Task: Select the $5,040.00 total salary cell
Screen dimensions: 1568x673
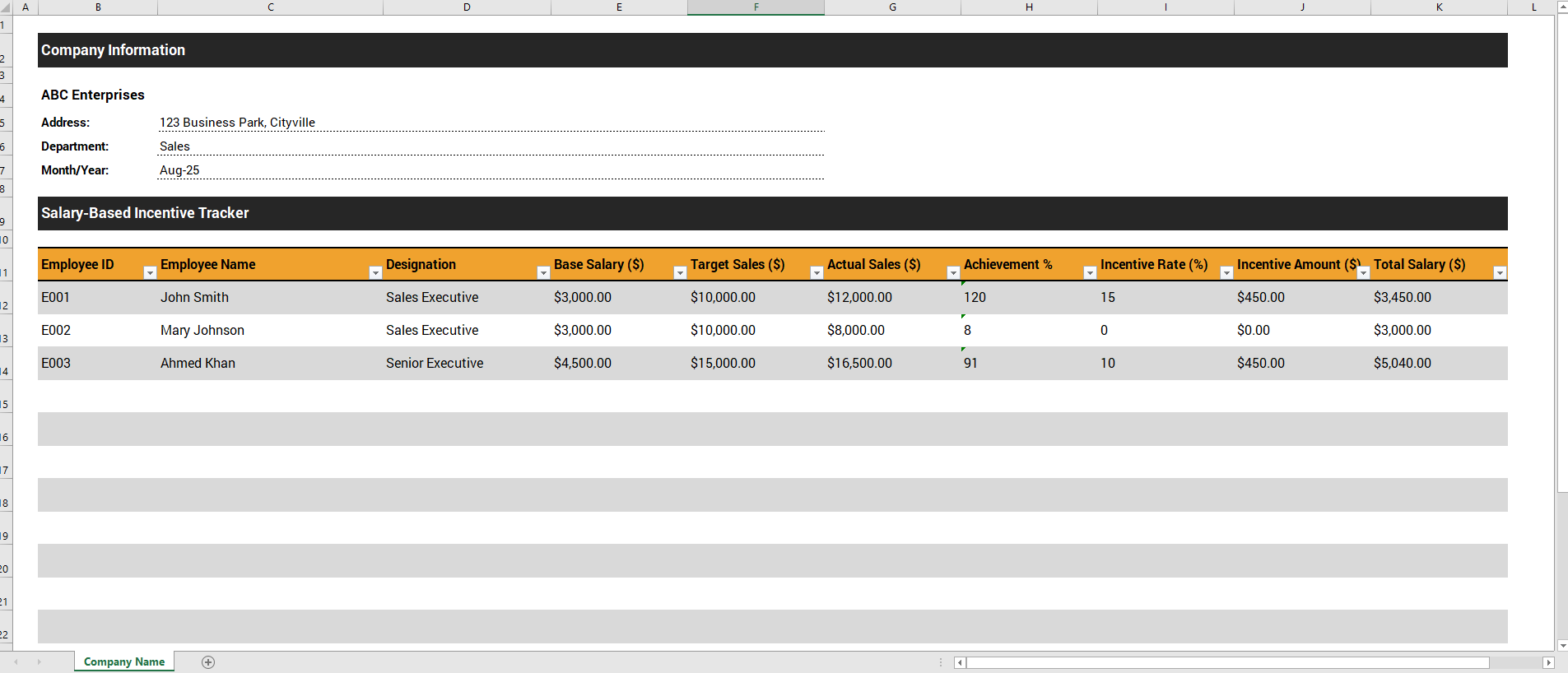Action: pos(1439,363)
